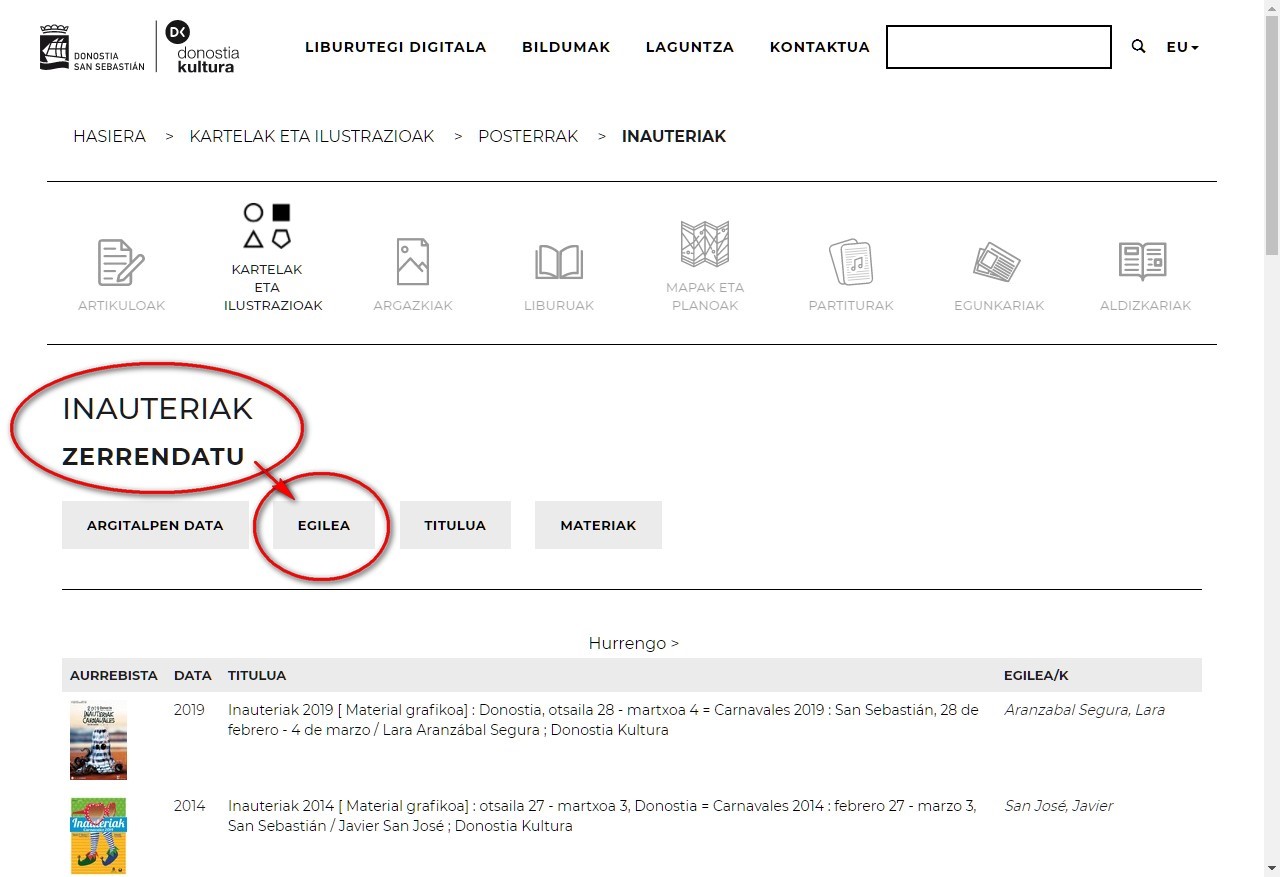Select the Argazkiak photo category icon
The image size is (1280, 877).
[x=412, y=263]
